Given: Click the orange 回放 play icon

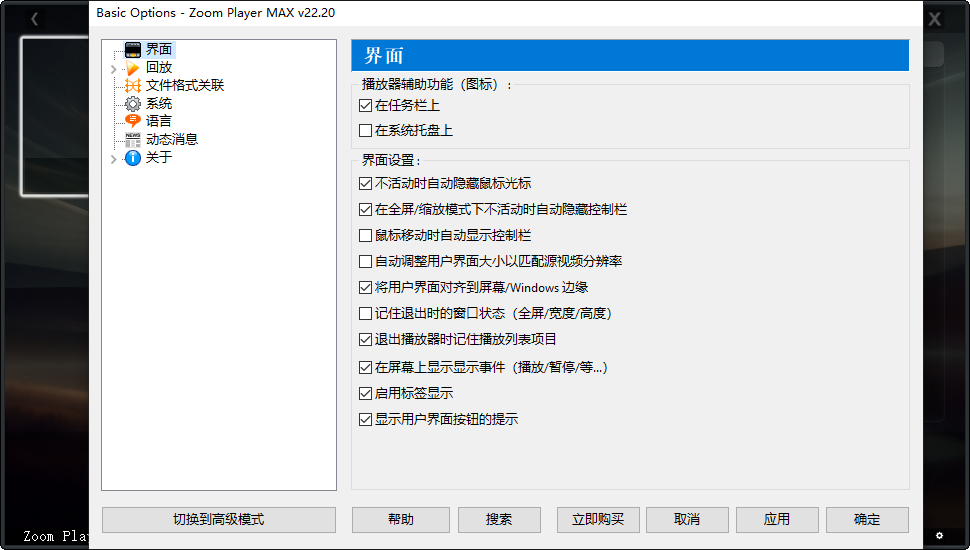Looking at the screenshot, I should [133, 67].
